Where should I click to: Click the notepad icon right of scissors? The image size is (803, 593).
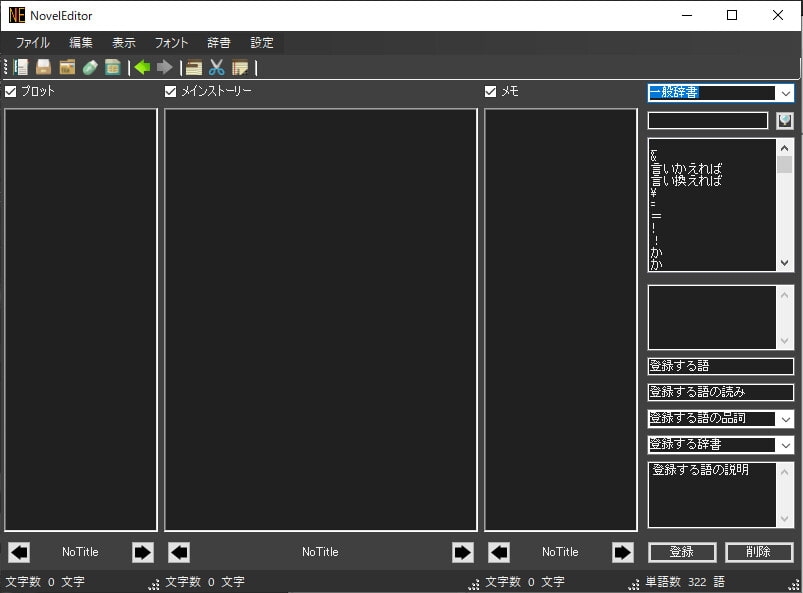point(240,67)
